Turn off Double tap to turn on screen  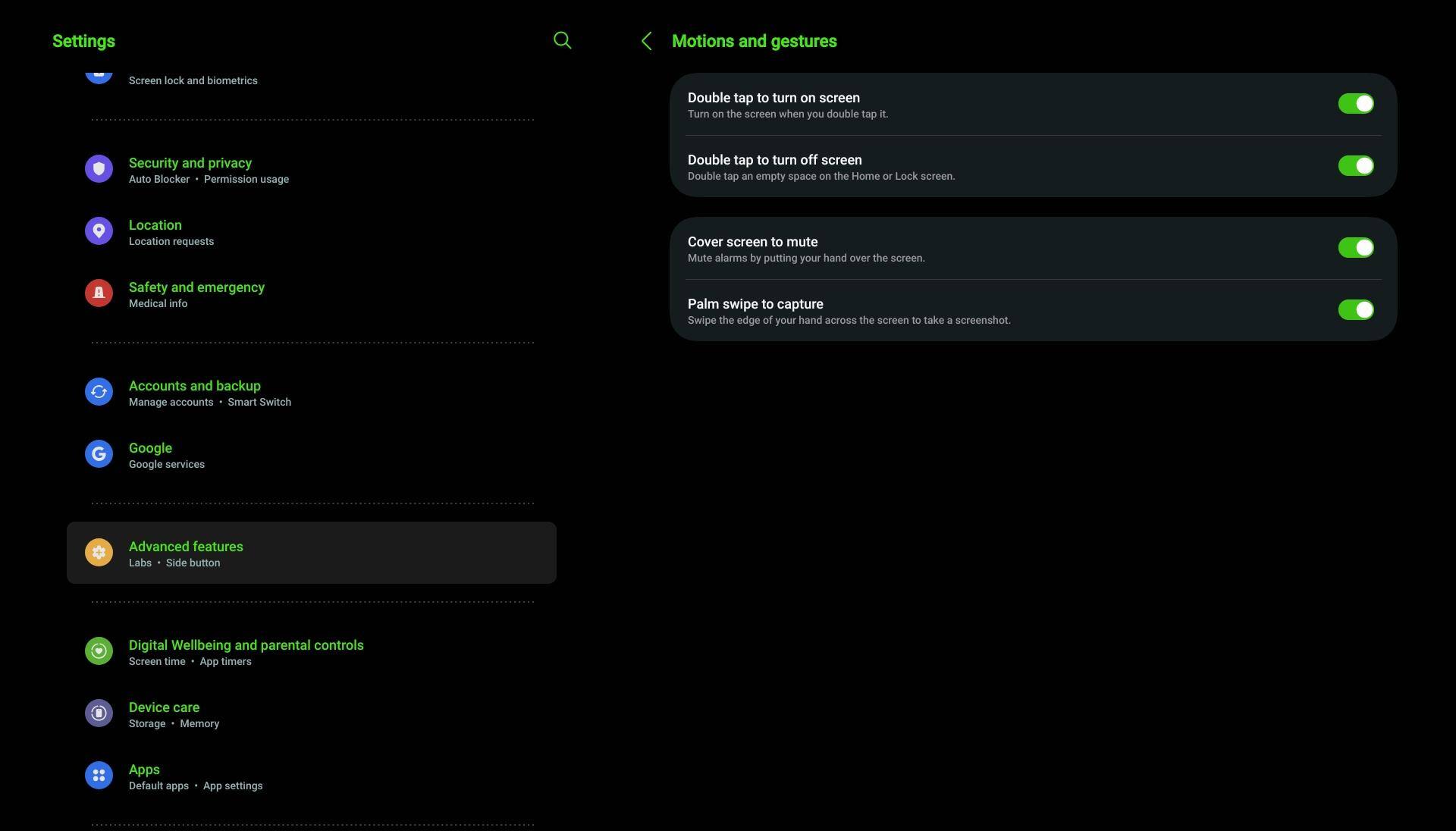(1355, 104)
